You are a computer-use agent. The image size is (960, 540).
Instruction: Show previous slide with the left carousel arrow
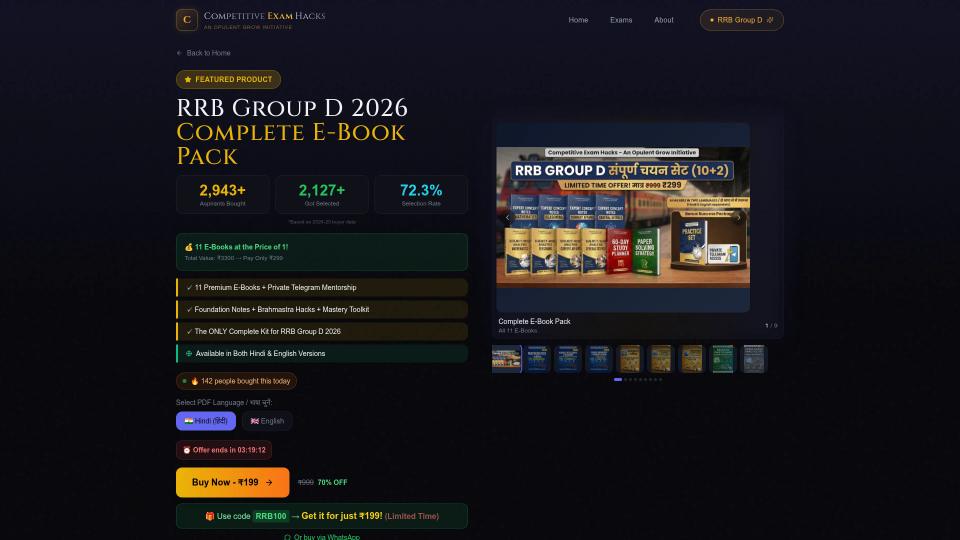point(507,217)
